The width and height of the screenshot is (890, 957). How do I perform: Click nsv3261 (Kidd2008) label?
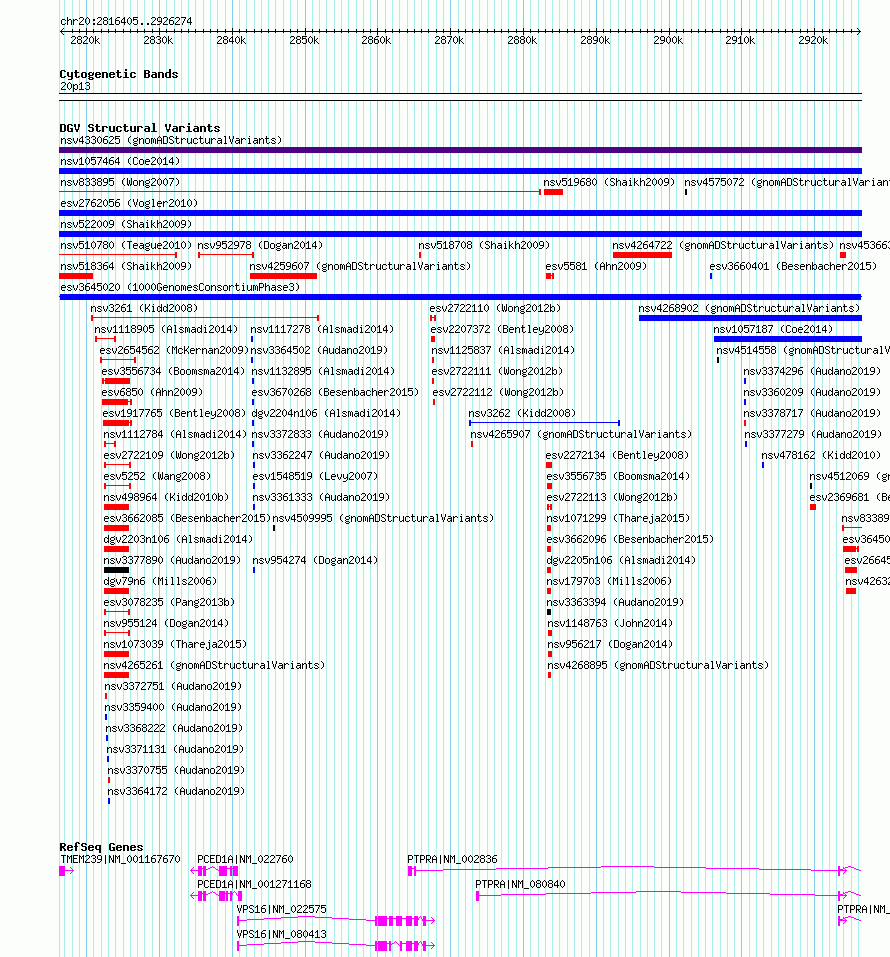pyautogui.click(x=144, y=308)
